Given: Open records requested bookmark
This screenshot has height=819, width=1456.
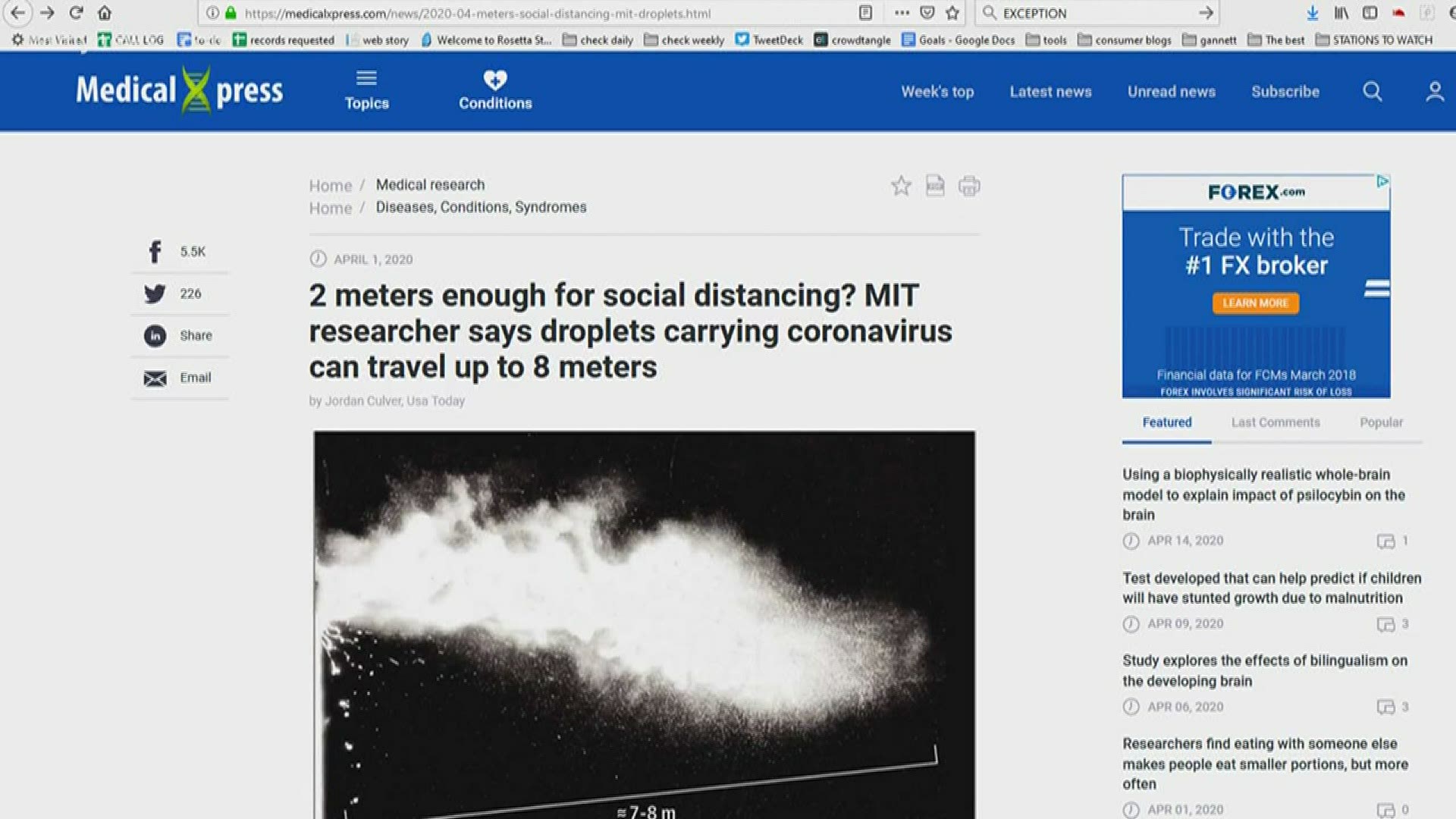Looking at the screenshot, I should click(x=284, y=40).
